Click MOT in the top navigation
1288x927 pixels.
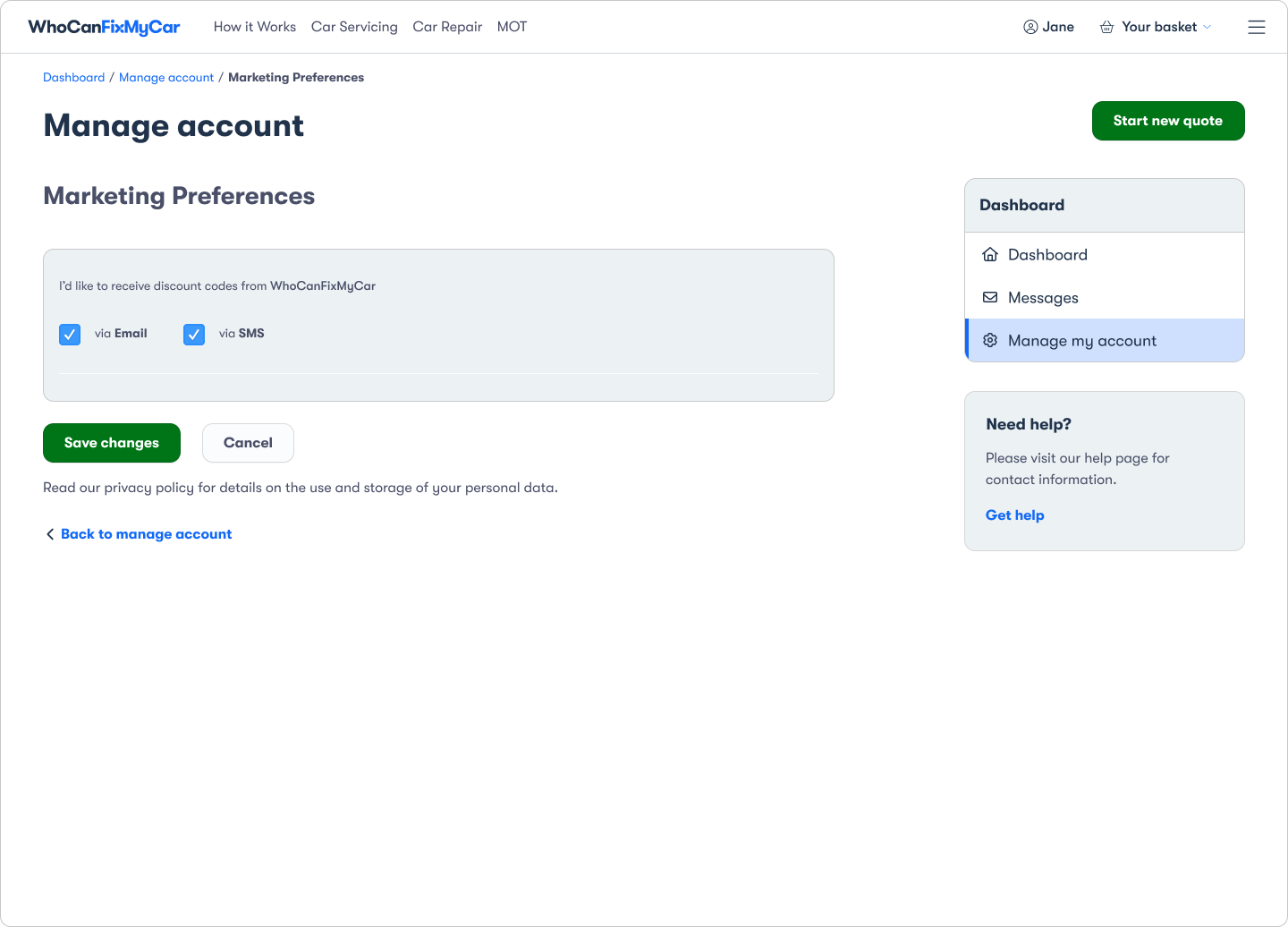[512, 27]
